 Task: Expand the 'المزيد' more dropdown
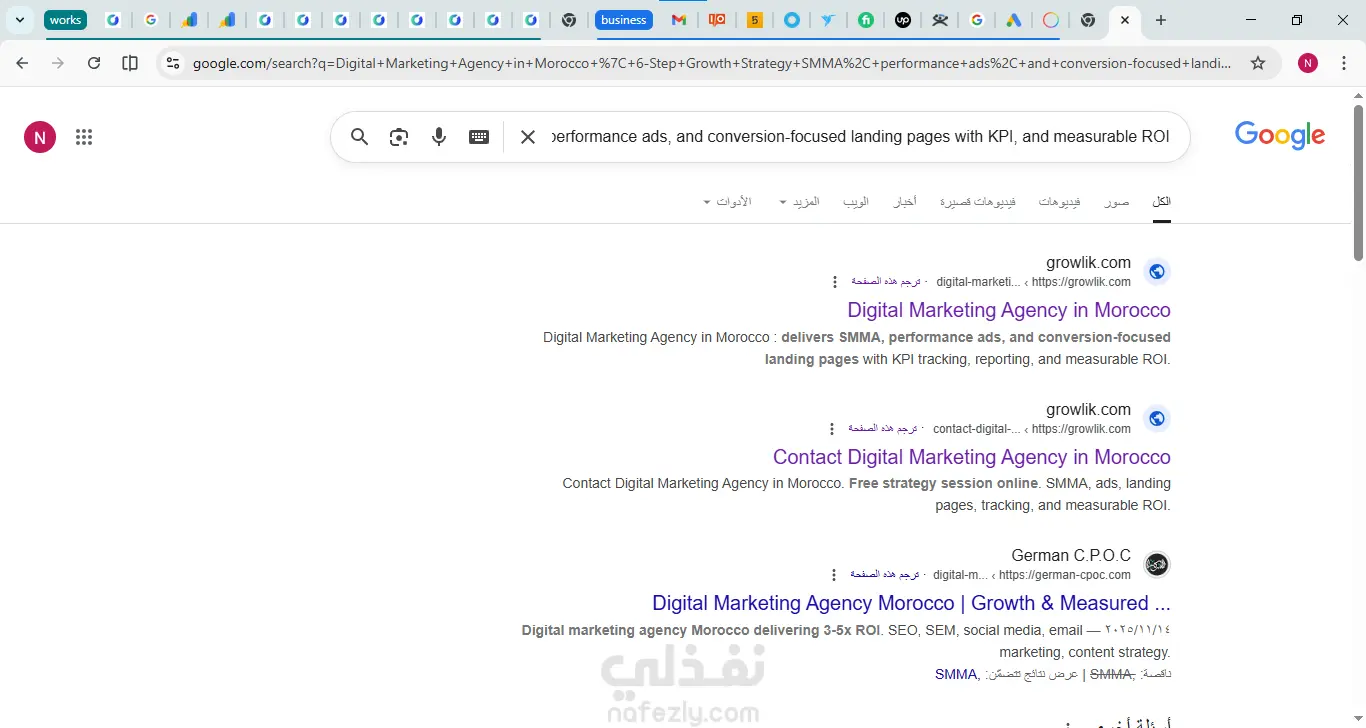point(799,202)
